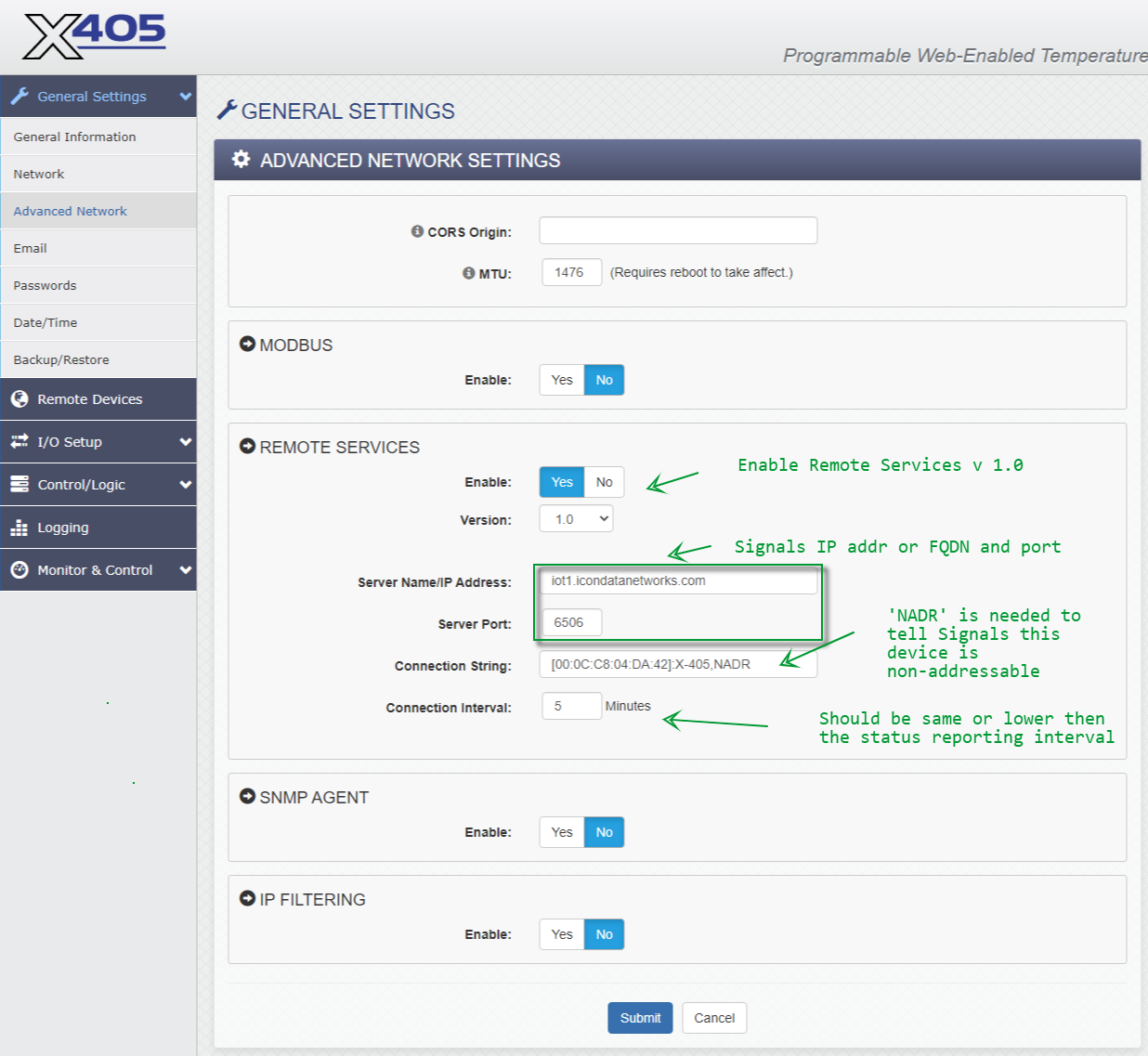Enable SNMP Agent with Yes
This screenshot has height=1056, width=1148.
tap(562, 832)
